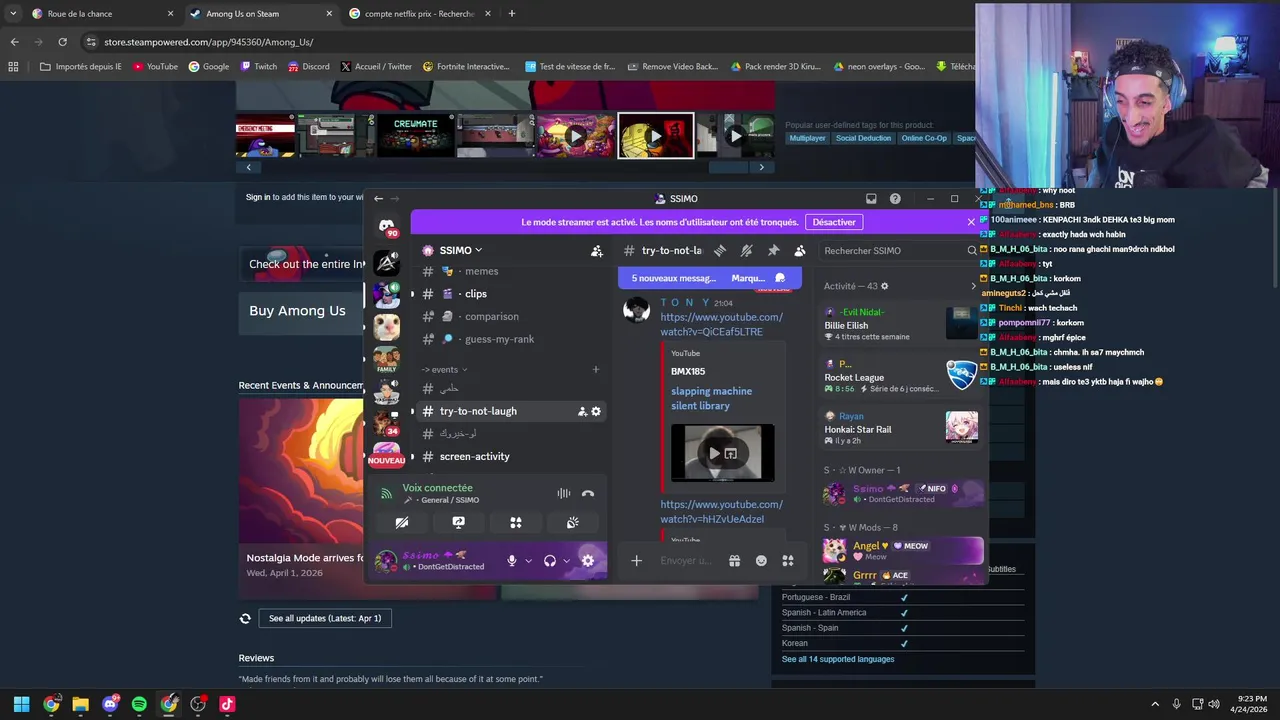Open threads icon in channel header
This screenshot has width=1280, height=720.
(719, 251)
